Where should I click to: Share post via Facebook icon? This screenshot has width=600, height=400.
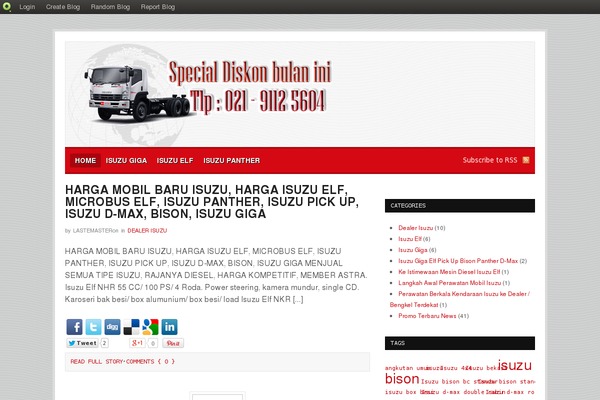click(x=74, y=327)
